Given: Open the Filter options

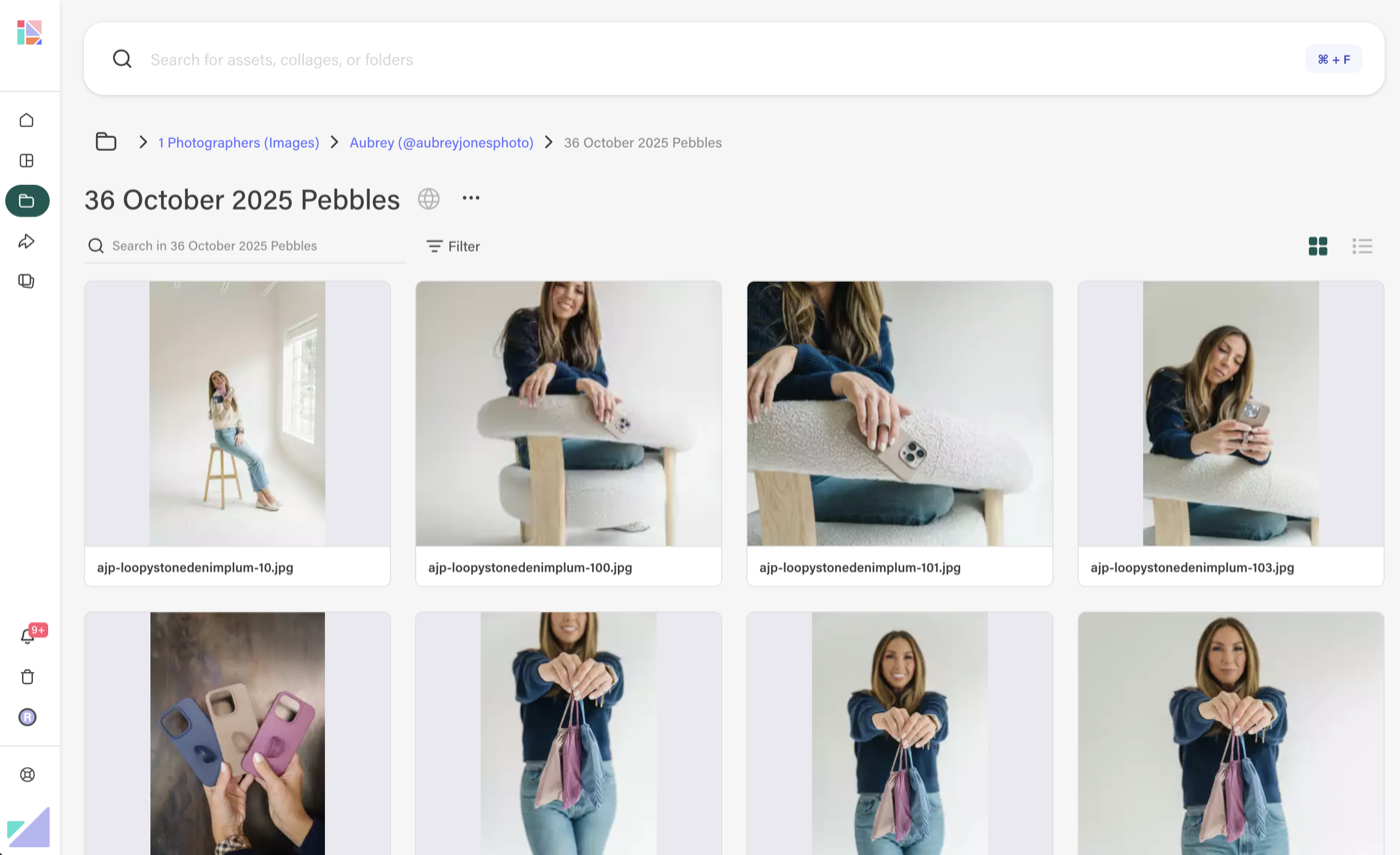Looking at the screenshot, I should tap(453, 246).
